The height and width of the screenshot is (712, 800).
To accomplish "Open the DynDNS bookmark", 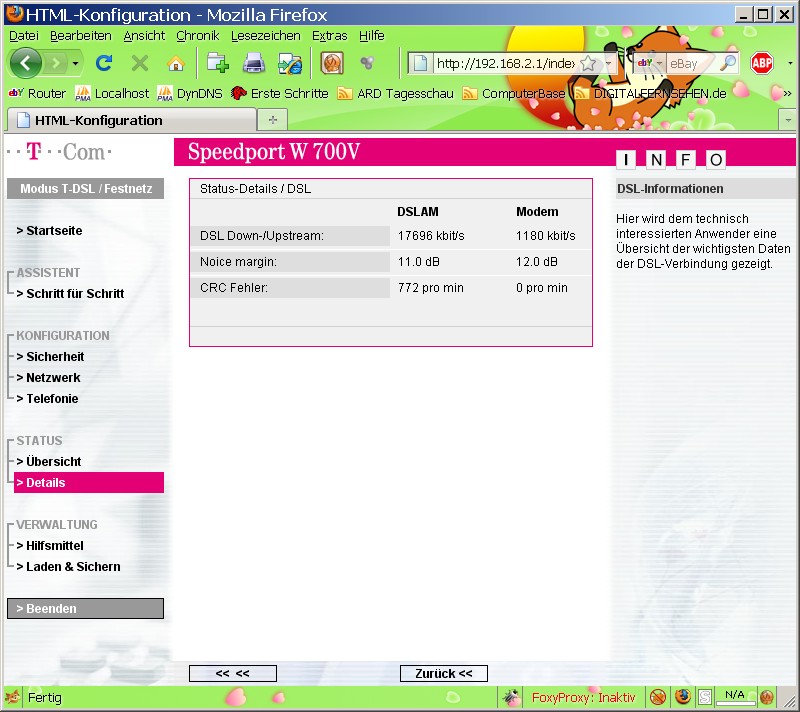I will tap(190, 93).
